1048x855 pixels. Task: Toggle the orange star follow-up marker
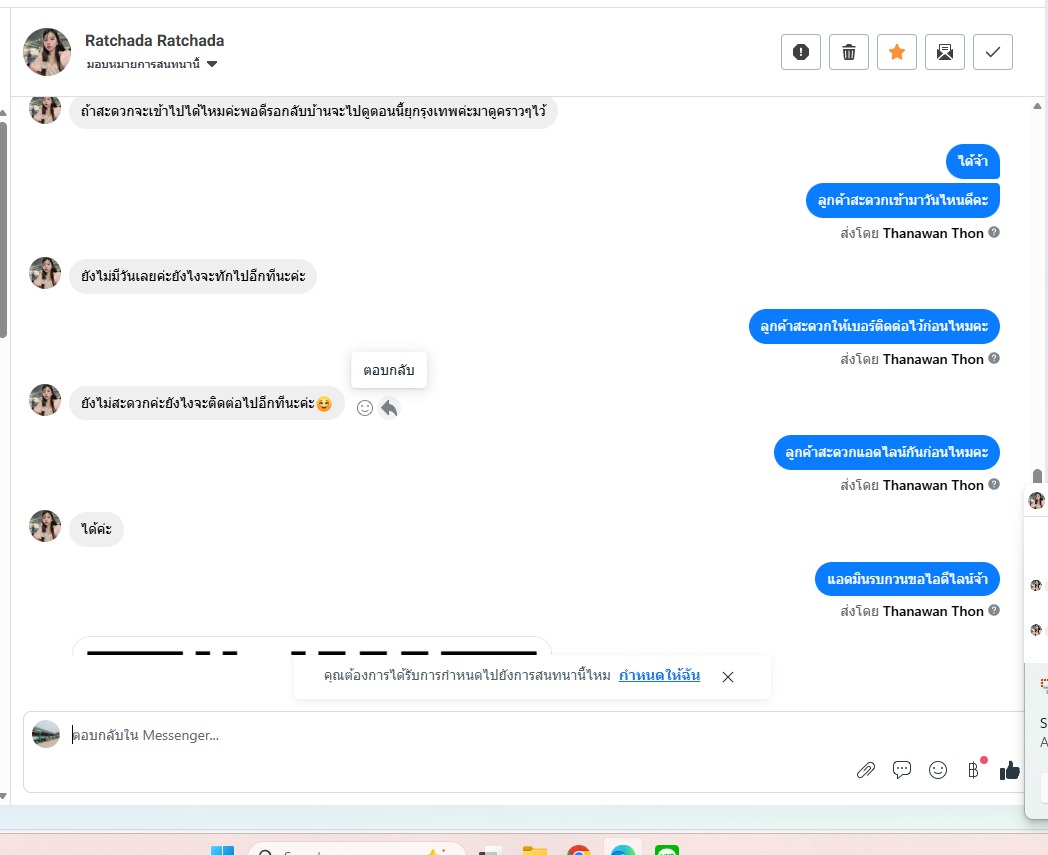(x=897, y=52)
